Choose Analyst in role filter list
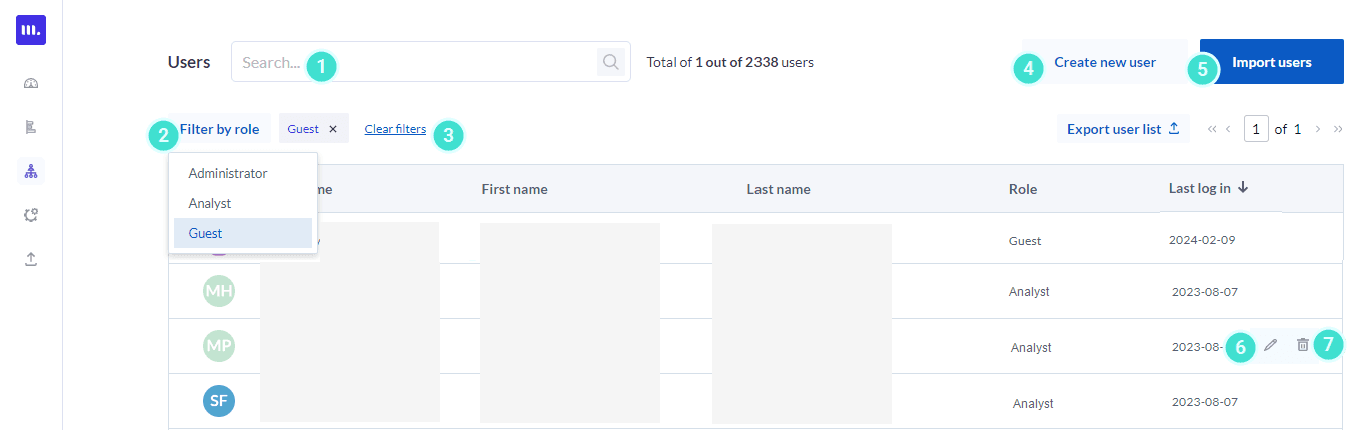Image resolution: width=1372 pixels, height=430 pixels. pos(243,203)
